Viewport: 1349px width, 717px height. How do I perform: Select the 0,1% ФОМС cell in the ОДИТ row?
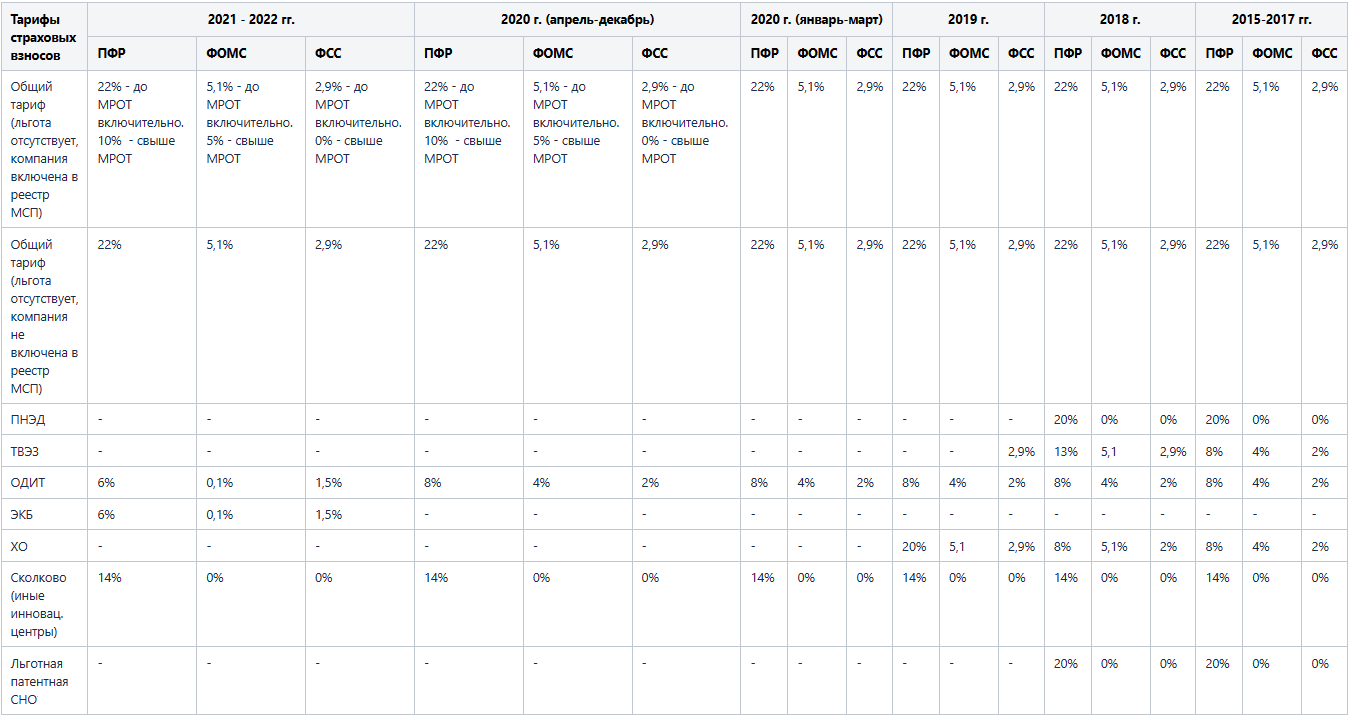coord(219,483)
